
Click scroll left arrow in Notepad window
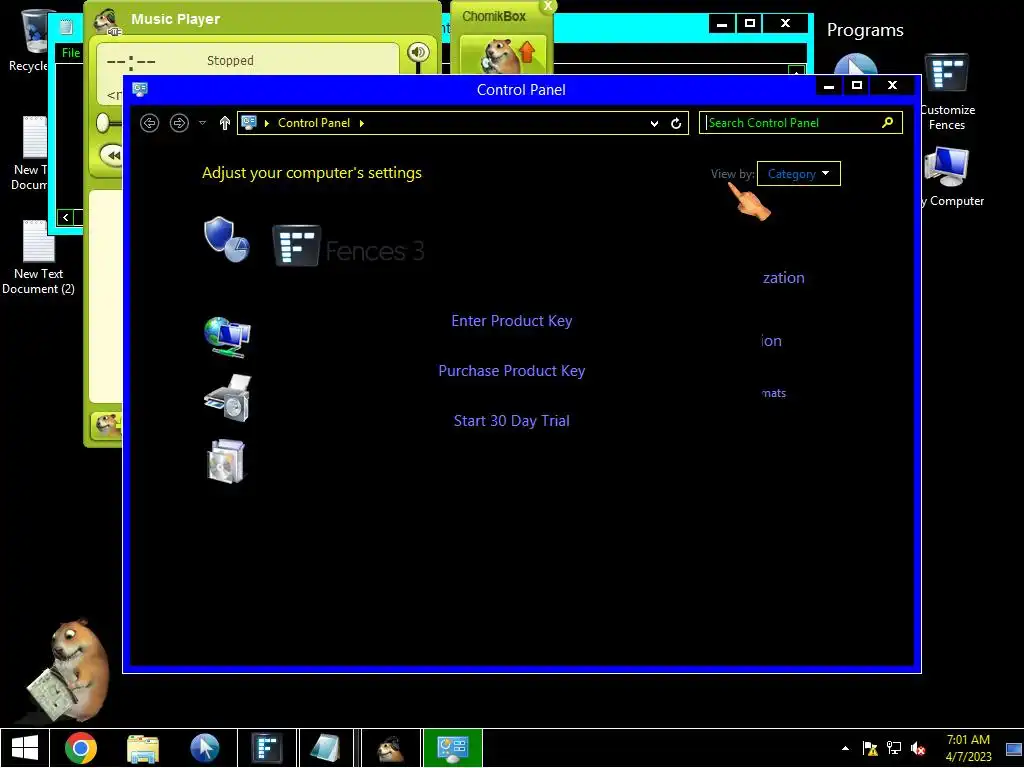pos(66,217)
